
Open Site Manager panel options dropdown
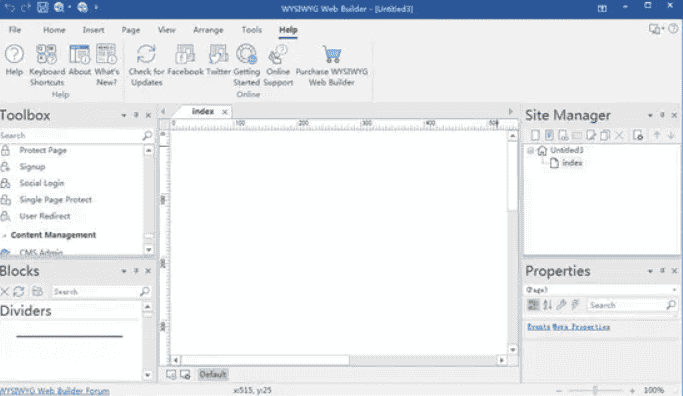[650, 115]
